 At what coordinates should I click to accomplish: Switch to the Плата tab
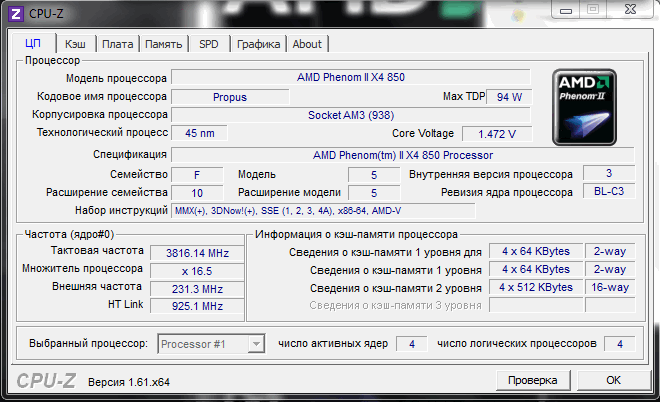pyautogui.click(x=117, y=44)
